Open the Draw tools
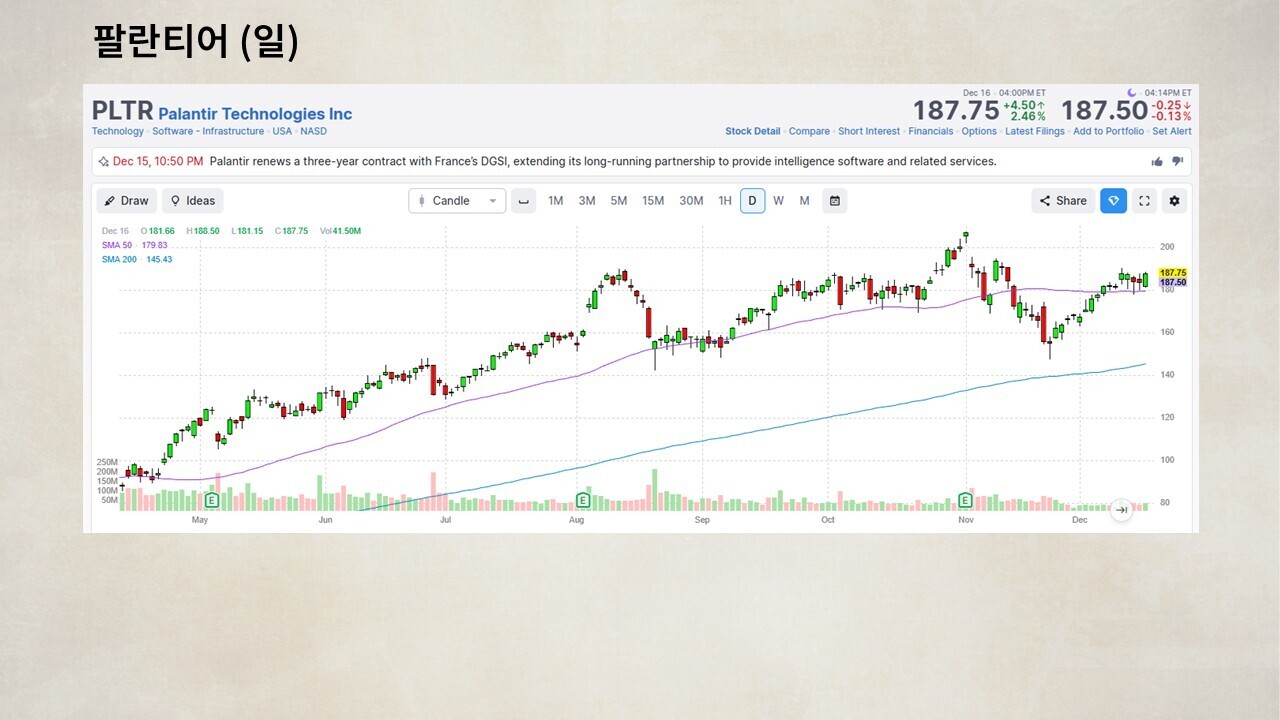Viewport: 1280px width, 720px height. tap(127, 201)
